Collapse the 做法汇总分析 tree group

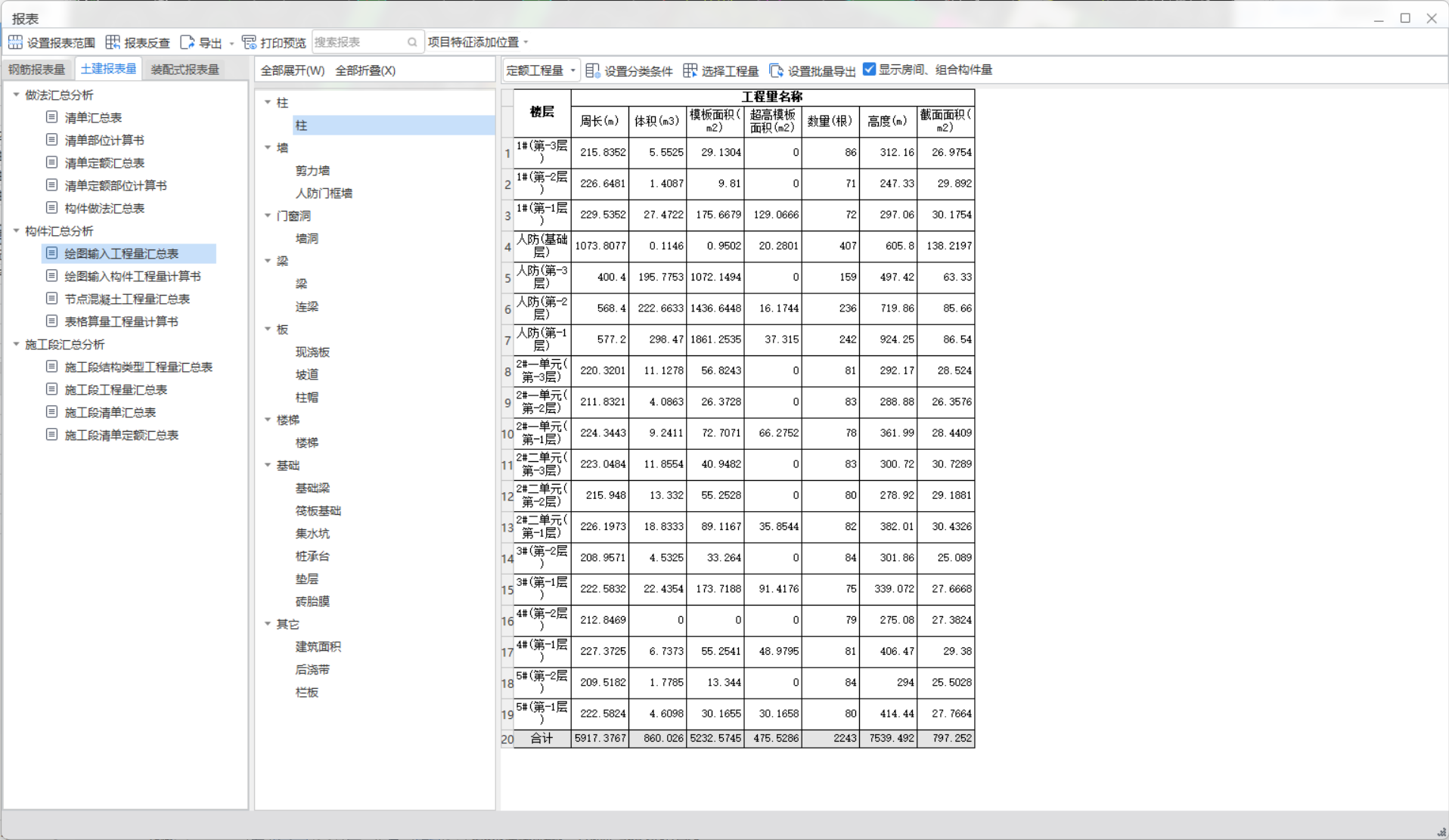coord(16,95)
